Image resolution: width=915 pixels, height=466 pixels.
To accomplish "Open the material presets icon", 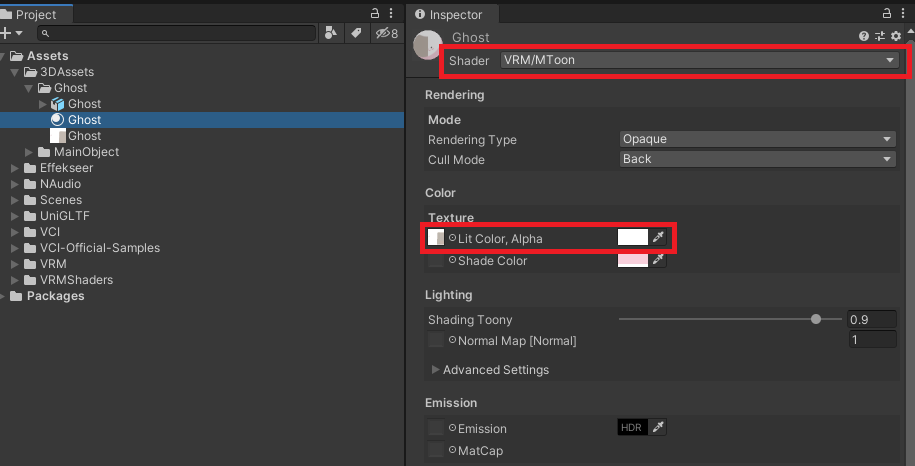I will pos(880,36).
